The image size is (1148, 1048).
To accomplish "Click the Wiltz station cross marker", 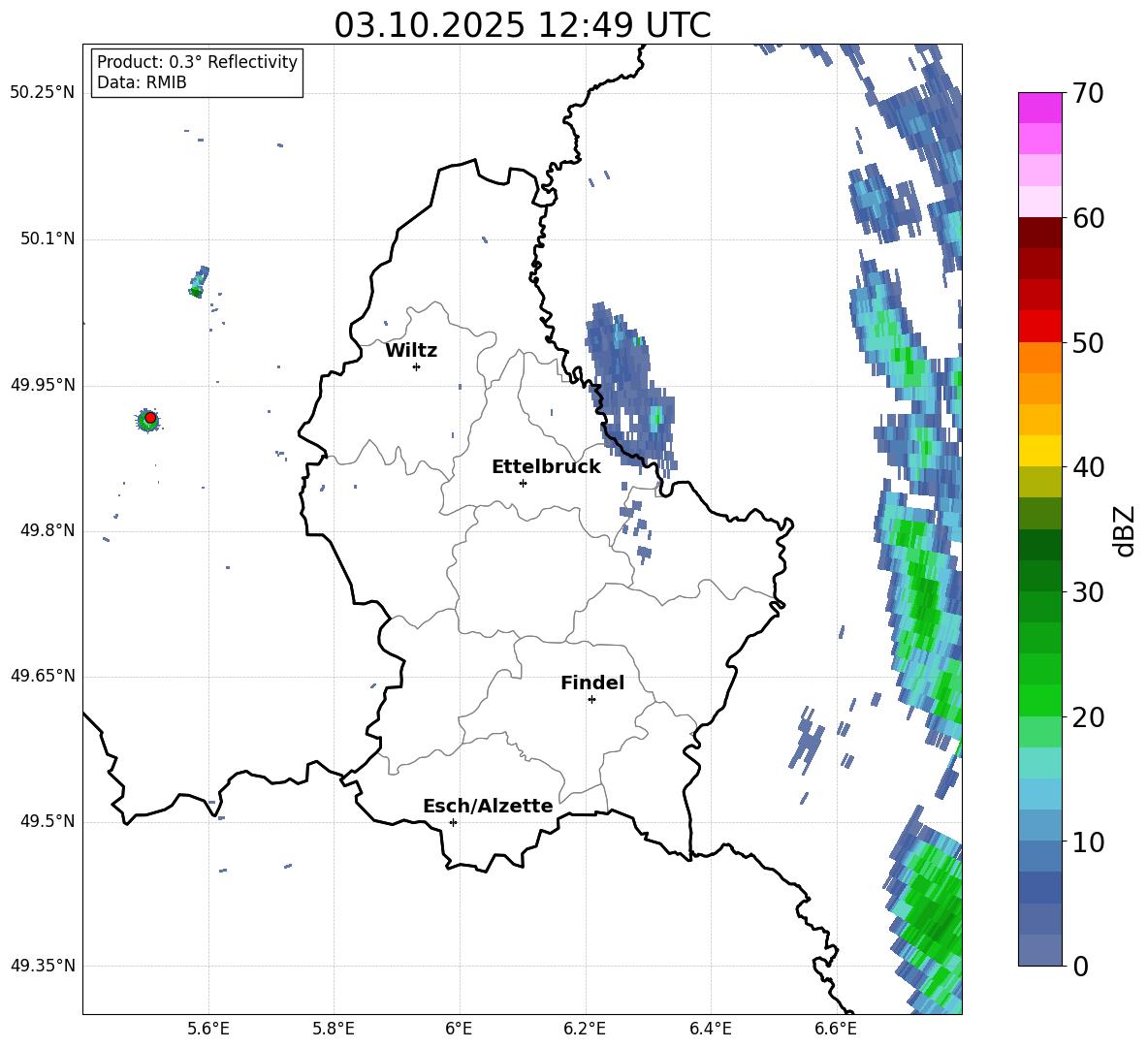I will (417, 366).
